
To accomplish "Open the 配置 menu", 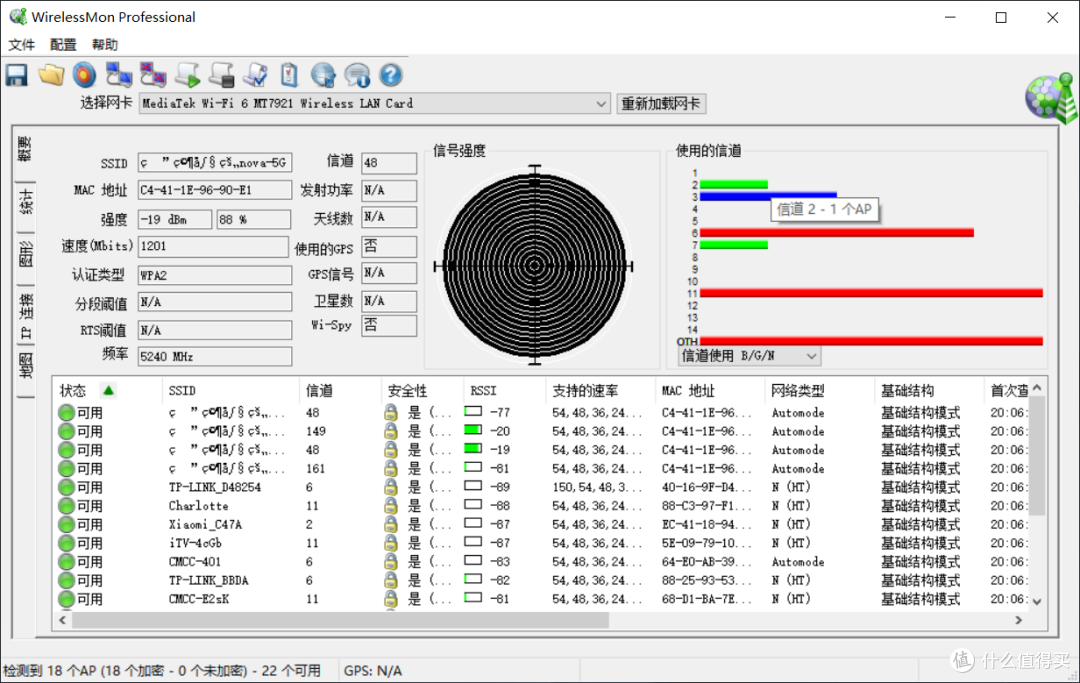I will pos(63,45).
